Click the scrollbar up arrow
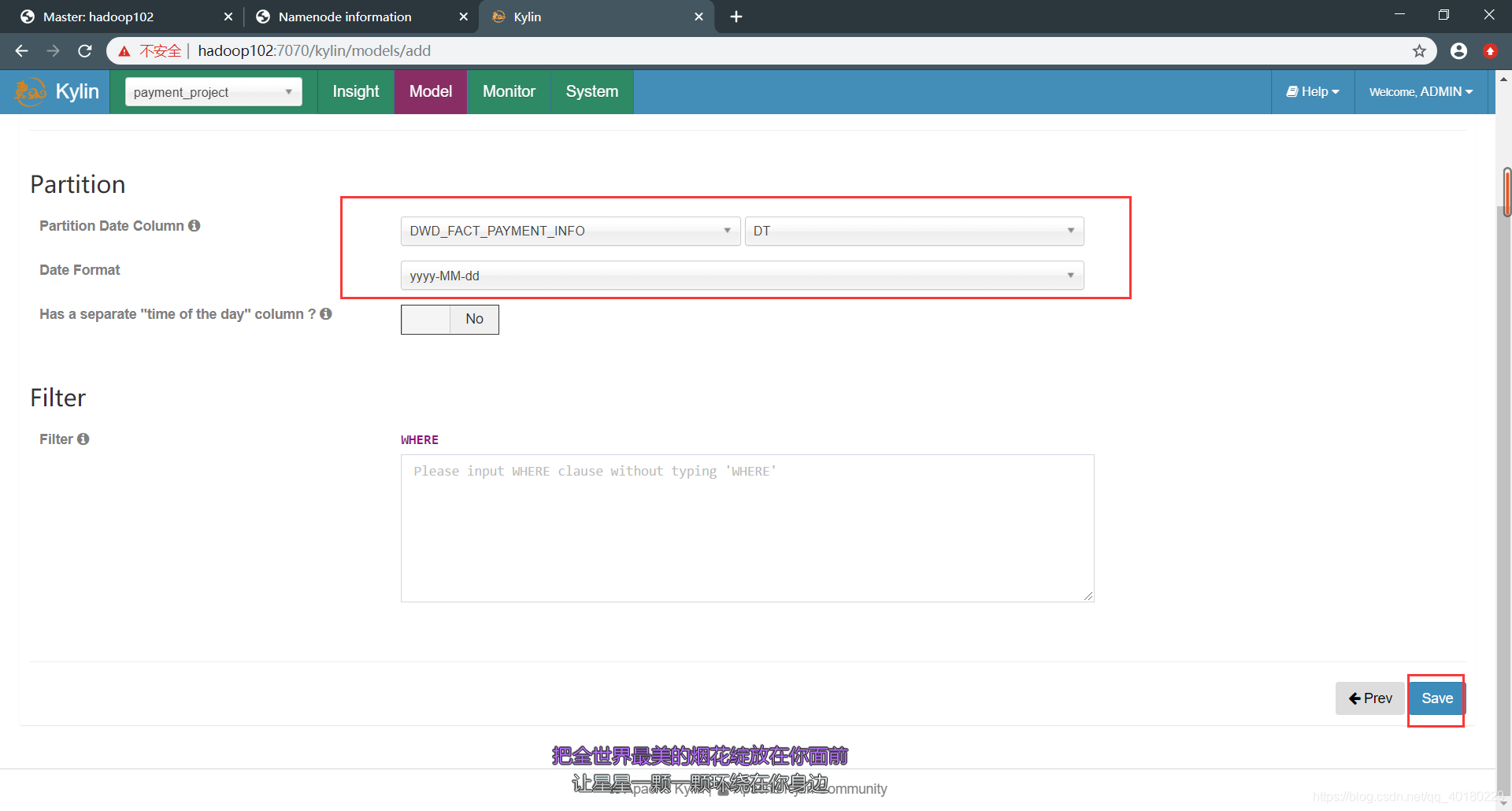Viewport: 1512px width, 811px height. point(1504,79)
